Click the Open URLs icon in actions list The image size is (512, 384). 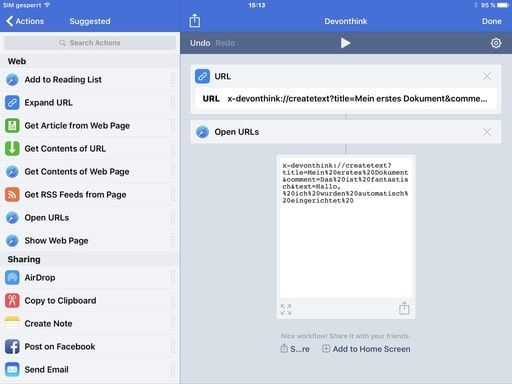click(12, 217)
